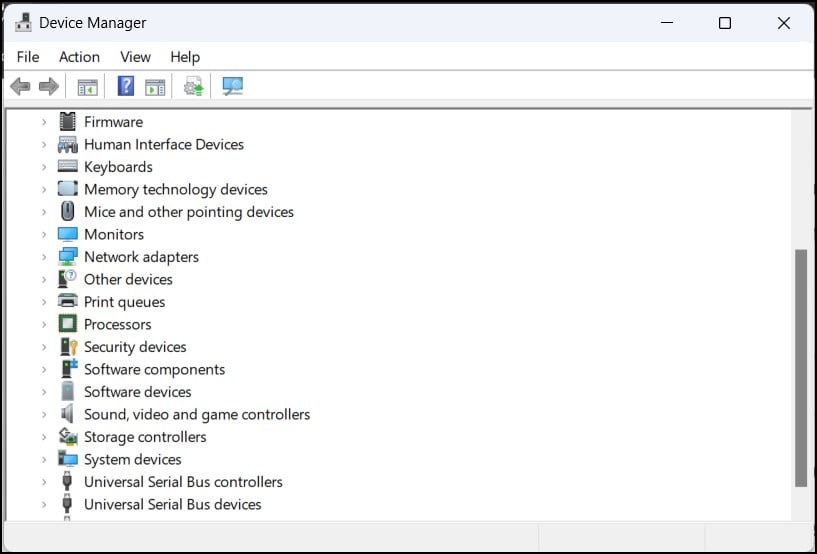Select the Software components icon
The height and width of the screenshot is (554, 817).
point(68,368)
